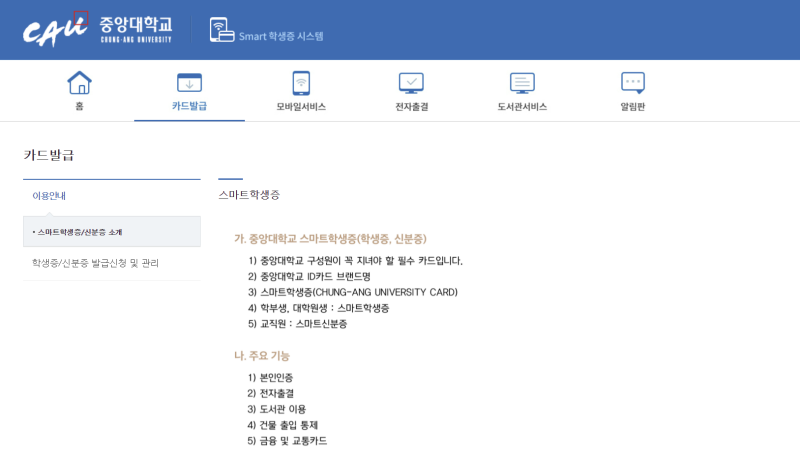Click the 카드발급 page heading
This screenshot has width=800, height=456.
coord(49,155)
